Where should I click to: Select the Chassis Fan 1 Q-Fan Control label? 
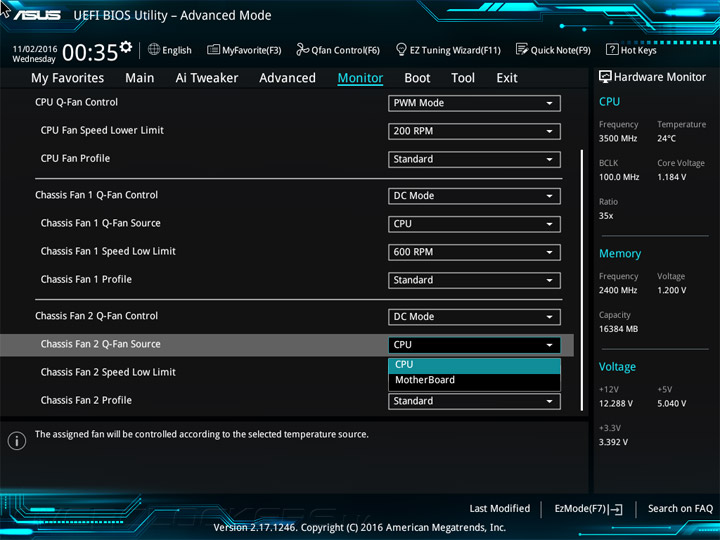pos(96,195)
